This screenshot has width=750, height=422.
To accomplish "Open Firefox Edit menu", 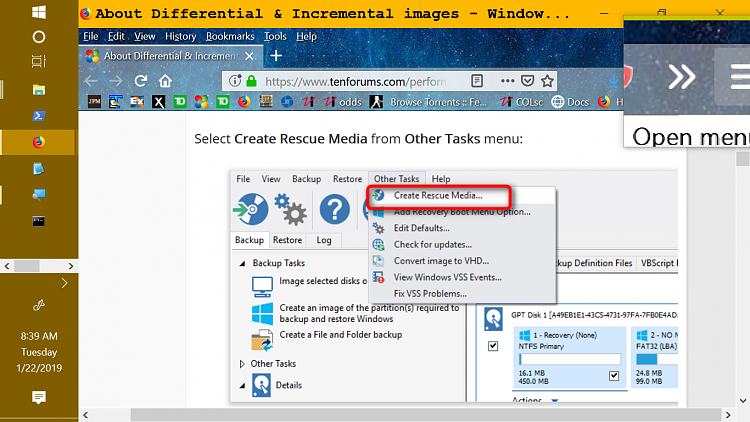I will (116, 36).
